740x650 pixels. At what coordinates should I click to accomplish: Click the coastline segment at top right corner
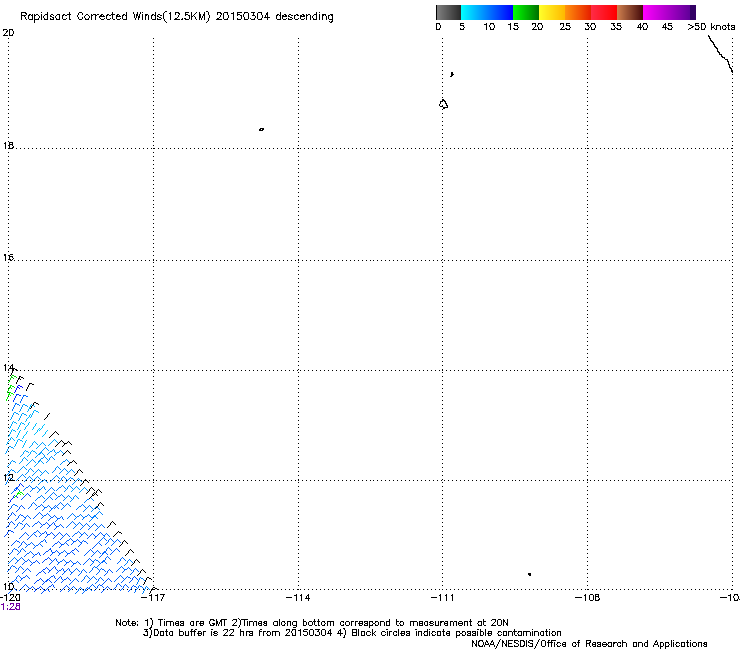coord(721,54)
